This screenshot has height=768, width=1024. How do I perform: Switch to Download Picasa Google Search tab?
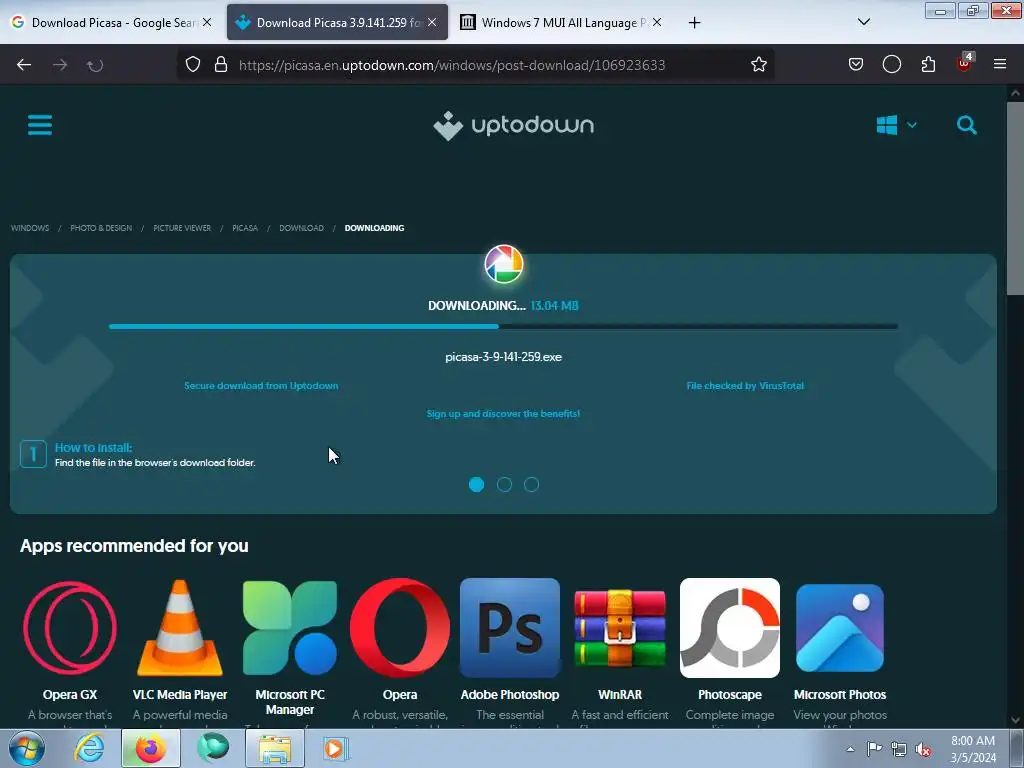pos(112,23)
